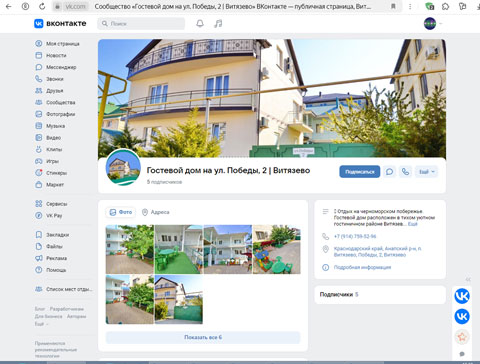Click the Музыка sidebar icon
The width and height of the screenshot is (480, 364).
point(39,126)
